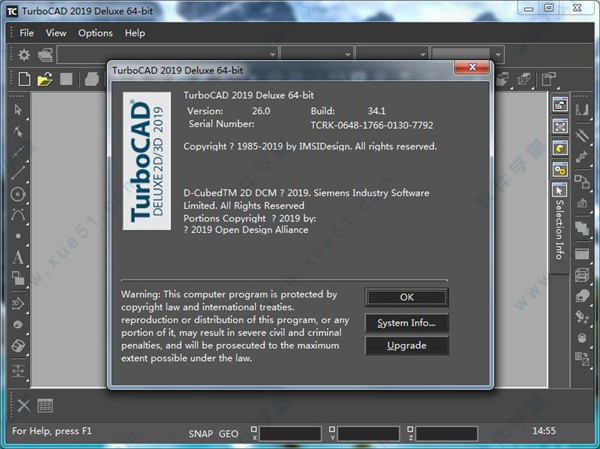Choose the Arc/curve tool

pos(18,215)
